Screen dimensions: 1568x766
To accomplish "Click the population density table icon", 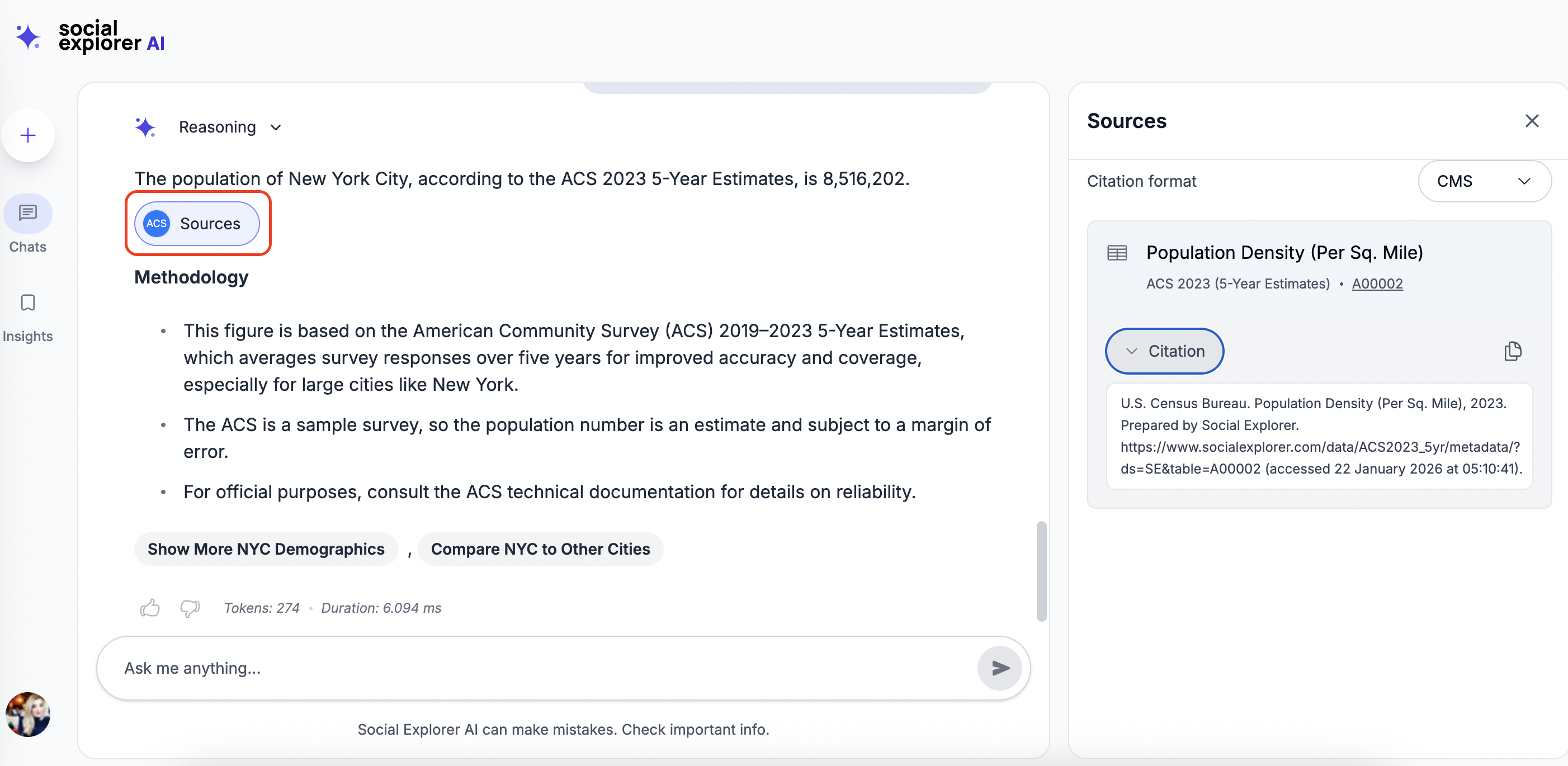I will coord(1117,253).
